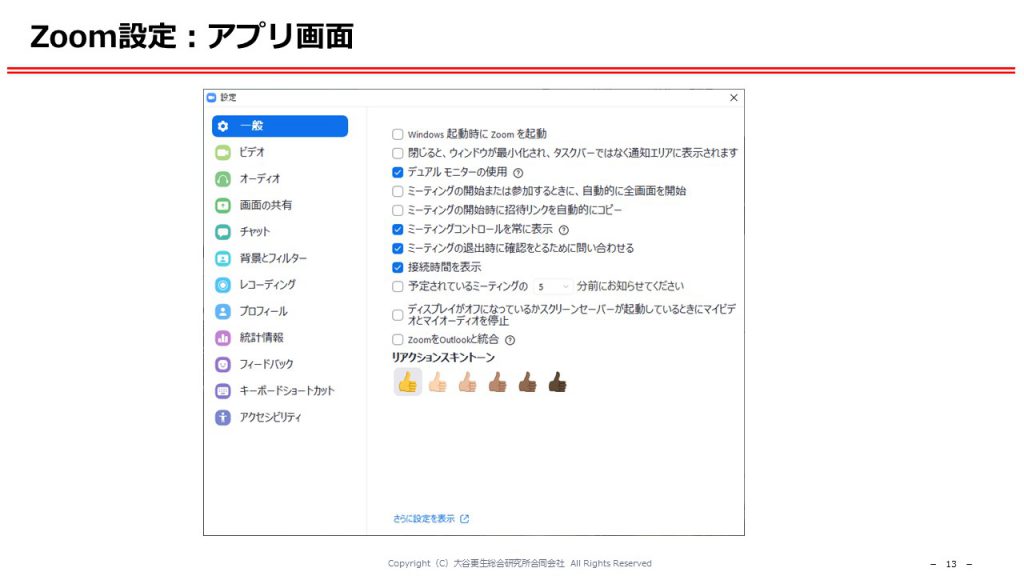Check ディスプレイがオフ video/audio stop option
The width and height of the screenshot is (1024, 576).
(x=398, y=315)
